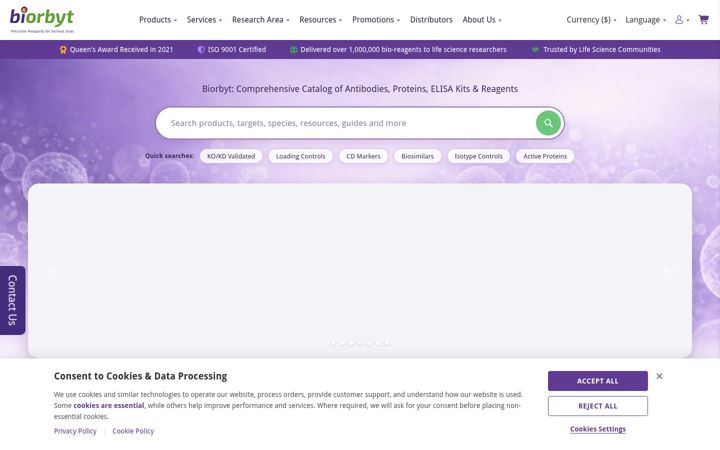Expand the Products dropdown menu
Screen dimensions: 720x450
click(158, 20)
